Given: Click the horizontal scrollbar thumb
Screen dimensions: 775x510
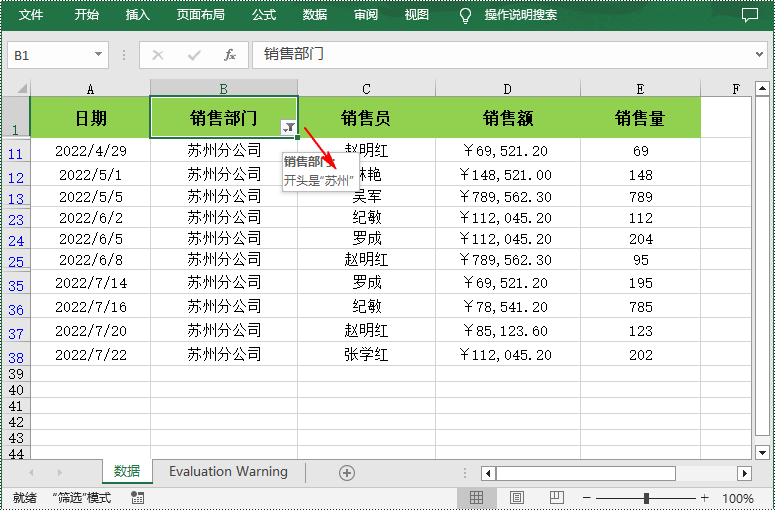Looking at the screenshot, I should point(586,473).
